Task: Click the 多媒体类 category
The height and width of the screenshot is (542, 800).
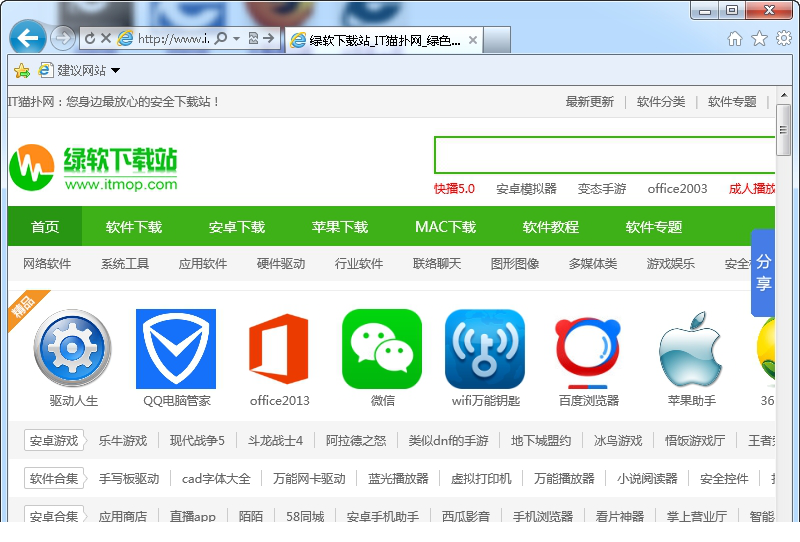Action: coord(593,264)
